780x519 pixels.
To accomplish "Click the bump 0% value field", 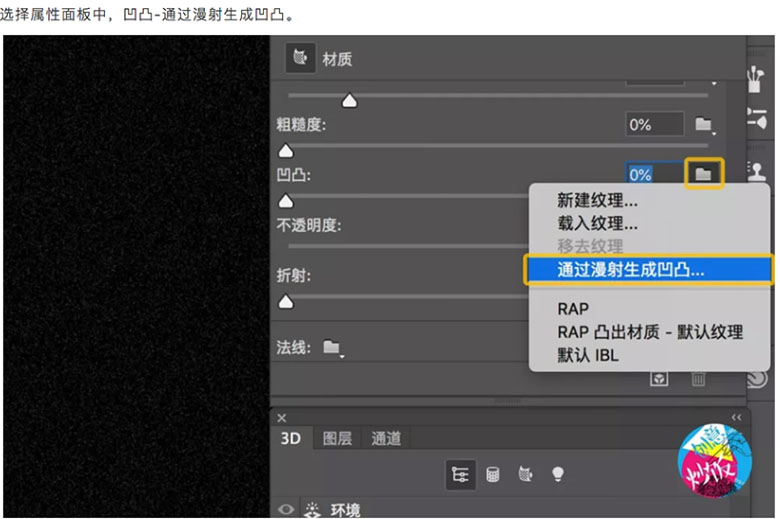I will [x=655, y=174].
